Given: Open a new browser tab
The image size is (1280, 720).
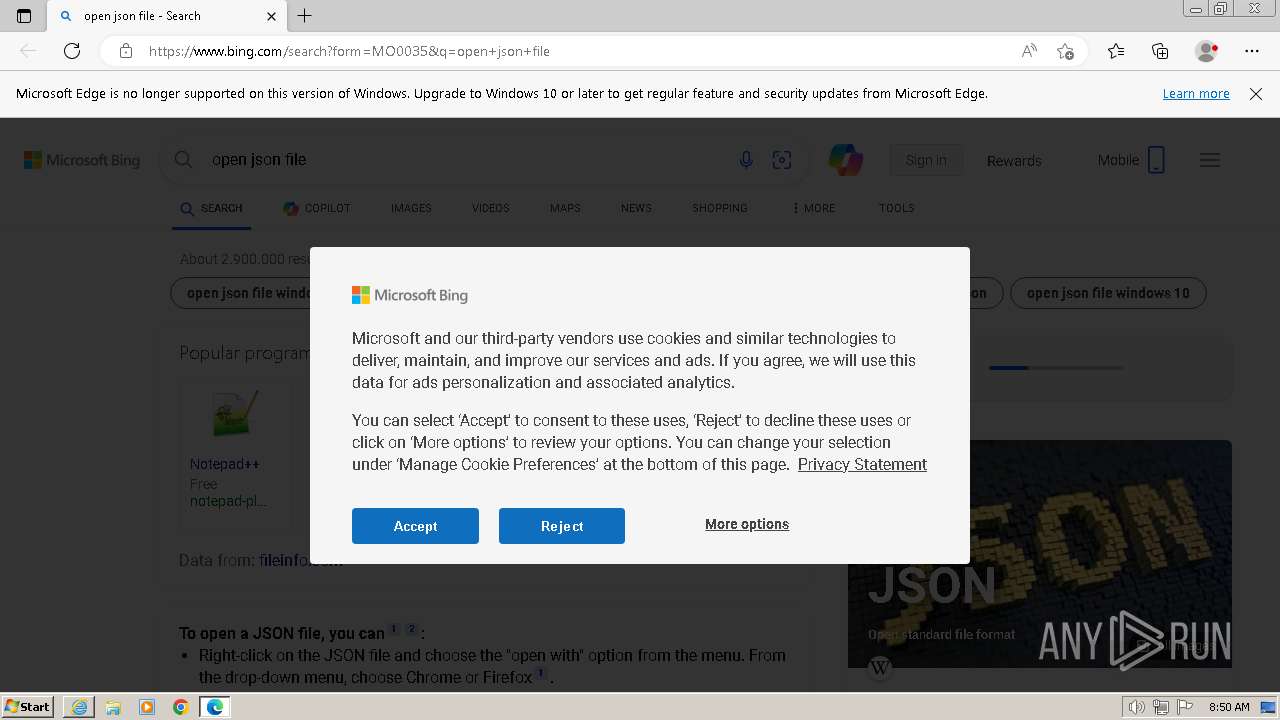Looking at the screenshot, I should tap(305, 16).
